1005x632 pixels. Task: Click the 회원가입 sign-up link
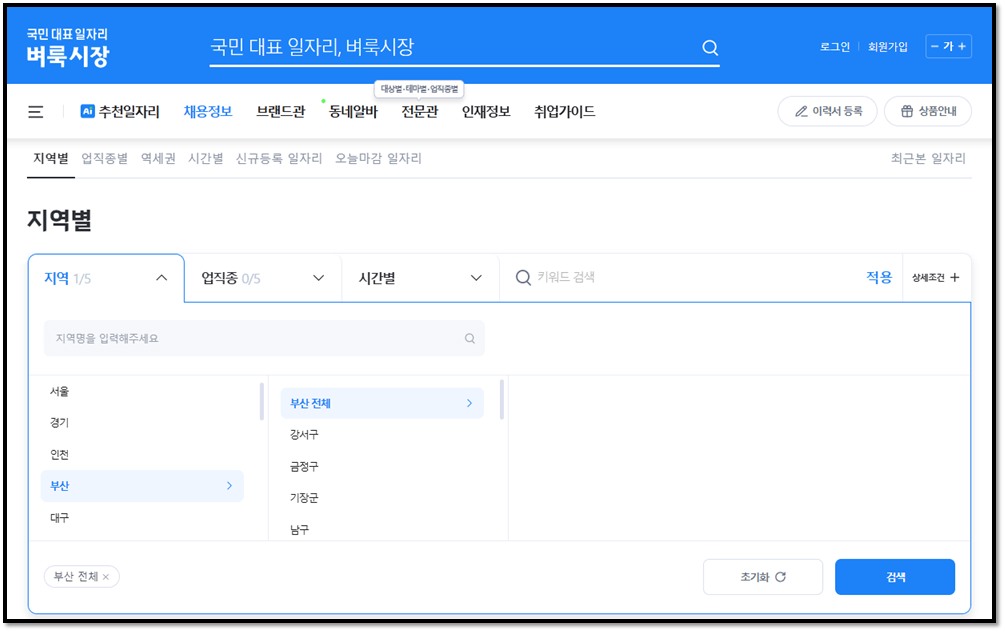888,46
